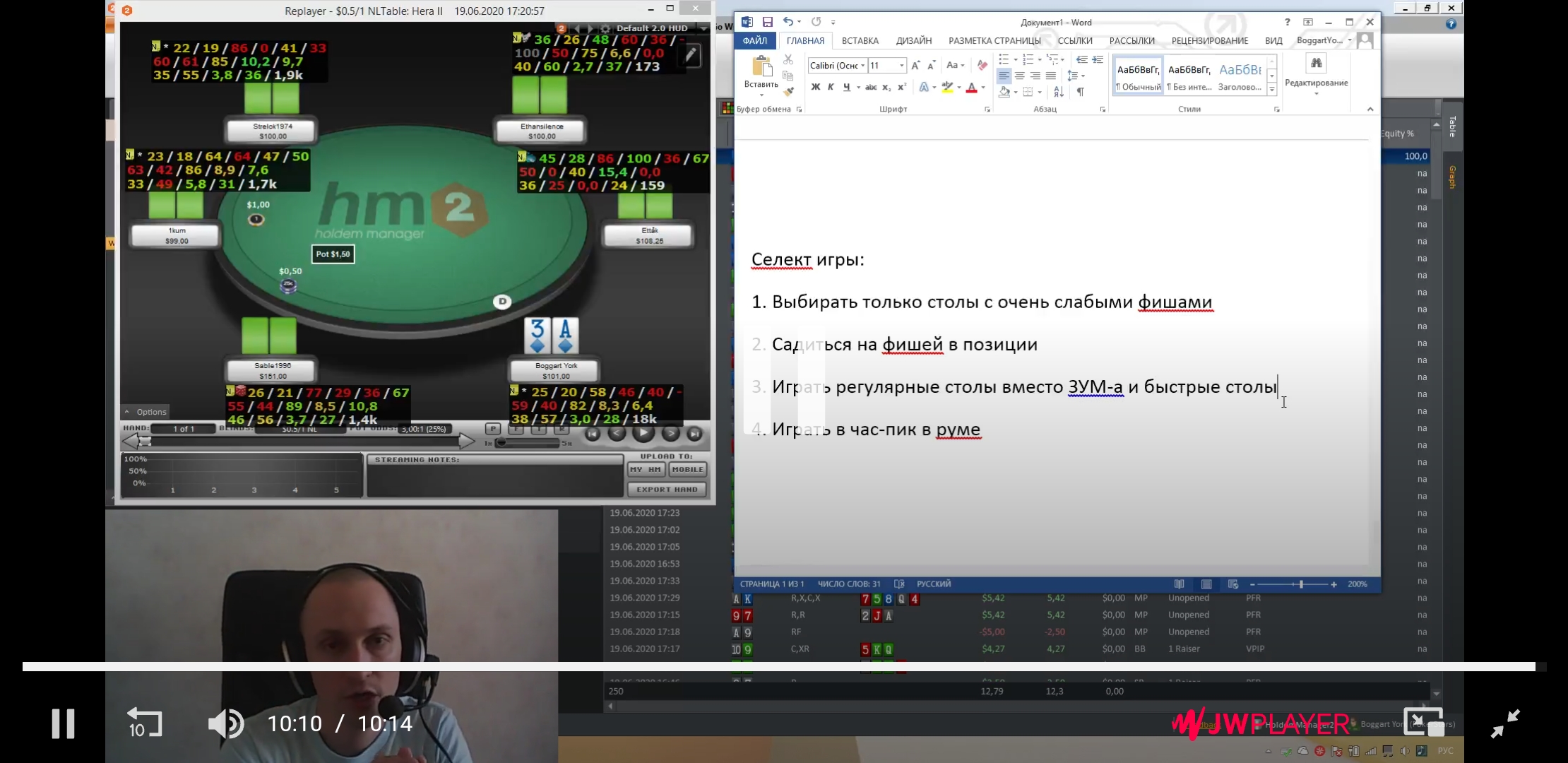Pause the video player

[63, 723]
